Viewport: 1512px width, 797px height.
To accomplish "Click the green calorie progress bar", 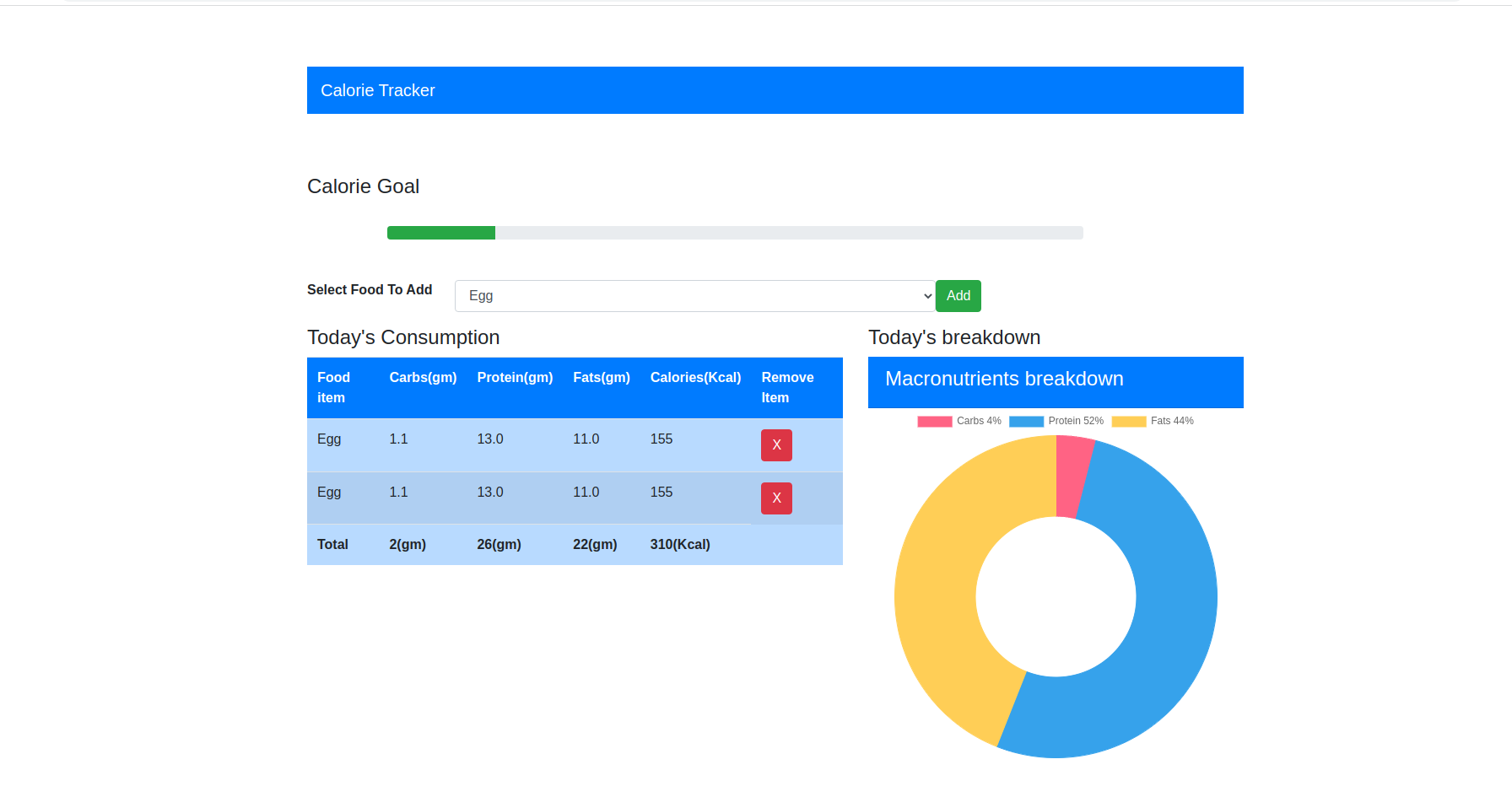I will (x=440, y=232).
